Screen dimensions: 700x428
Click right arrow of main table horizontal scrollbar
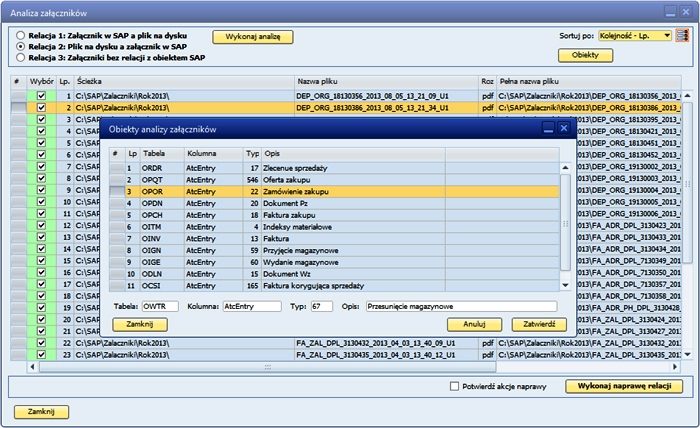[x=675, y=367]
